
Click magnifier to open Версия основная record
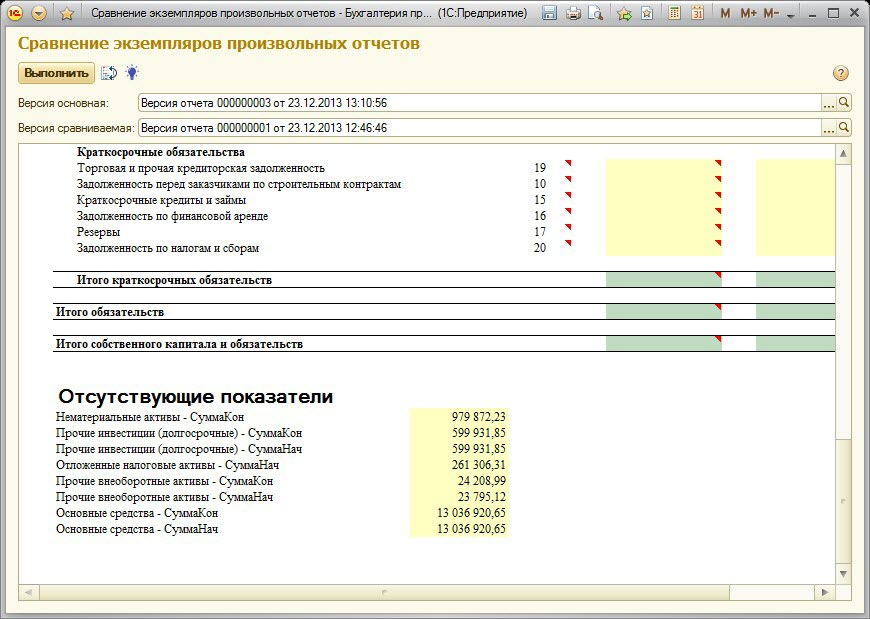pyautogui.click(x=844, y=103)
